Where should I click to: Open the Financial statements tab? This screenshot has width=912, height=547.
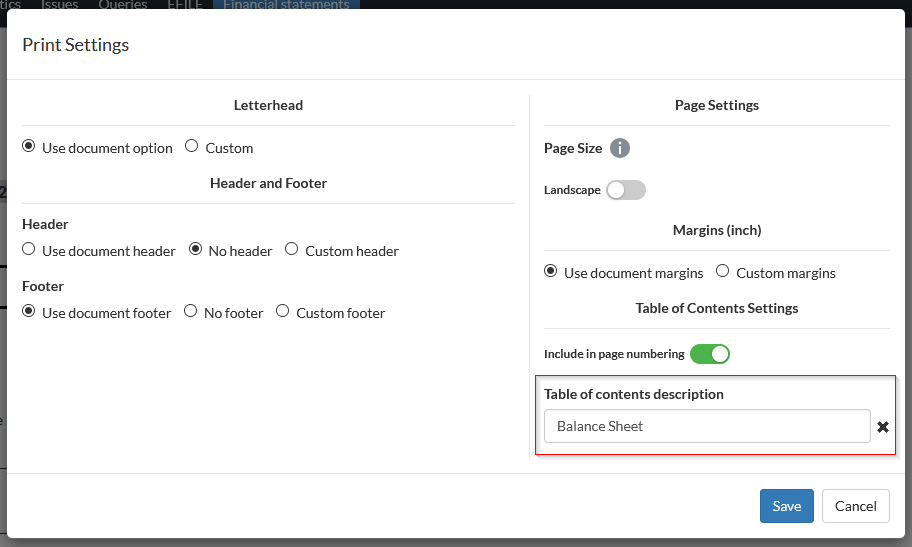(x=286, y=5)
